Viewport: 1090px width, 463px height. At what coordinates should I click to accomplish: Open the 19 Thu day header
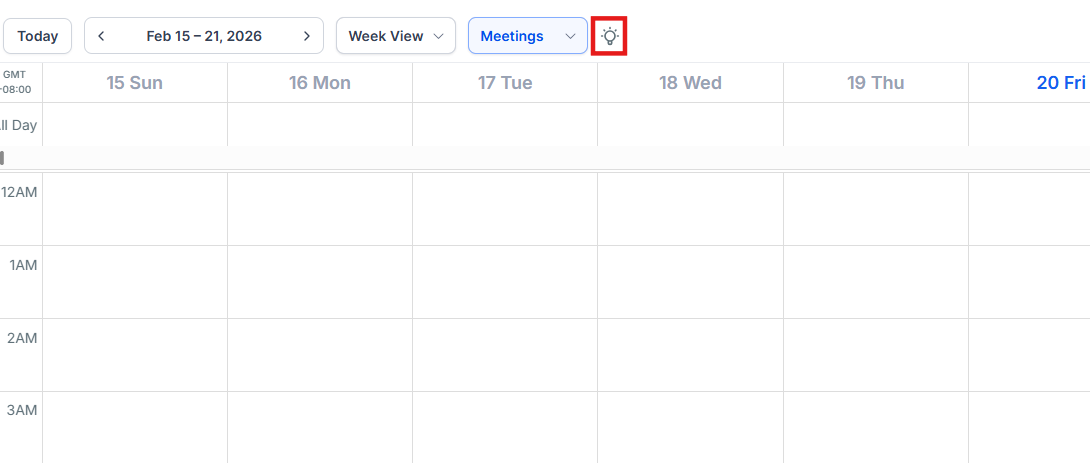point(875,83)
